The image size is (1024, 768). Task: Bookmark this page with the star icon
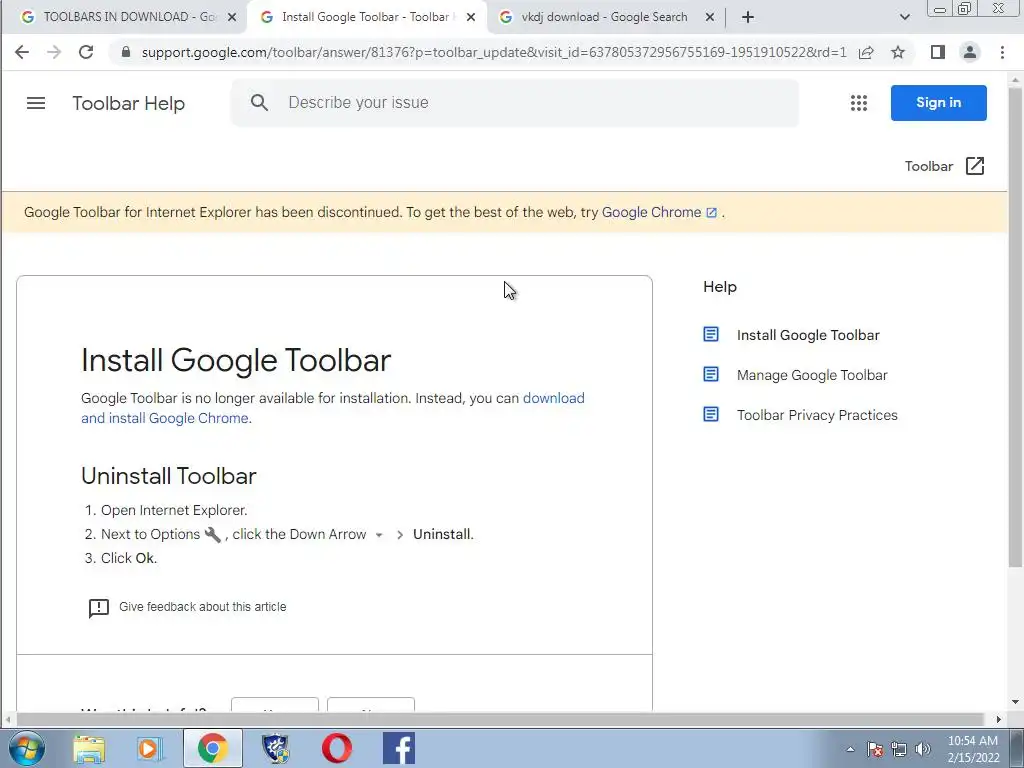[x=898, y=52]
